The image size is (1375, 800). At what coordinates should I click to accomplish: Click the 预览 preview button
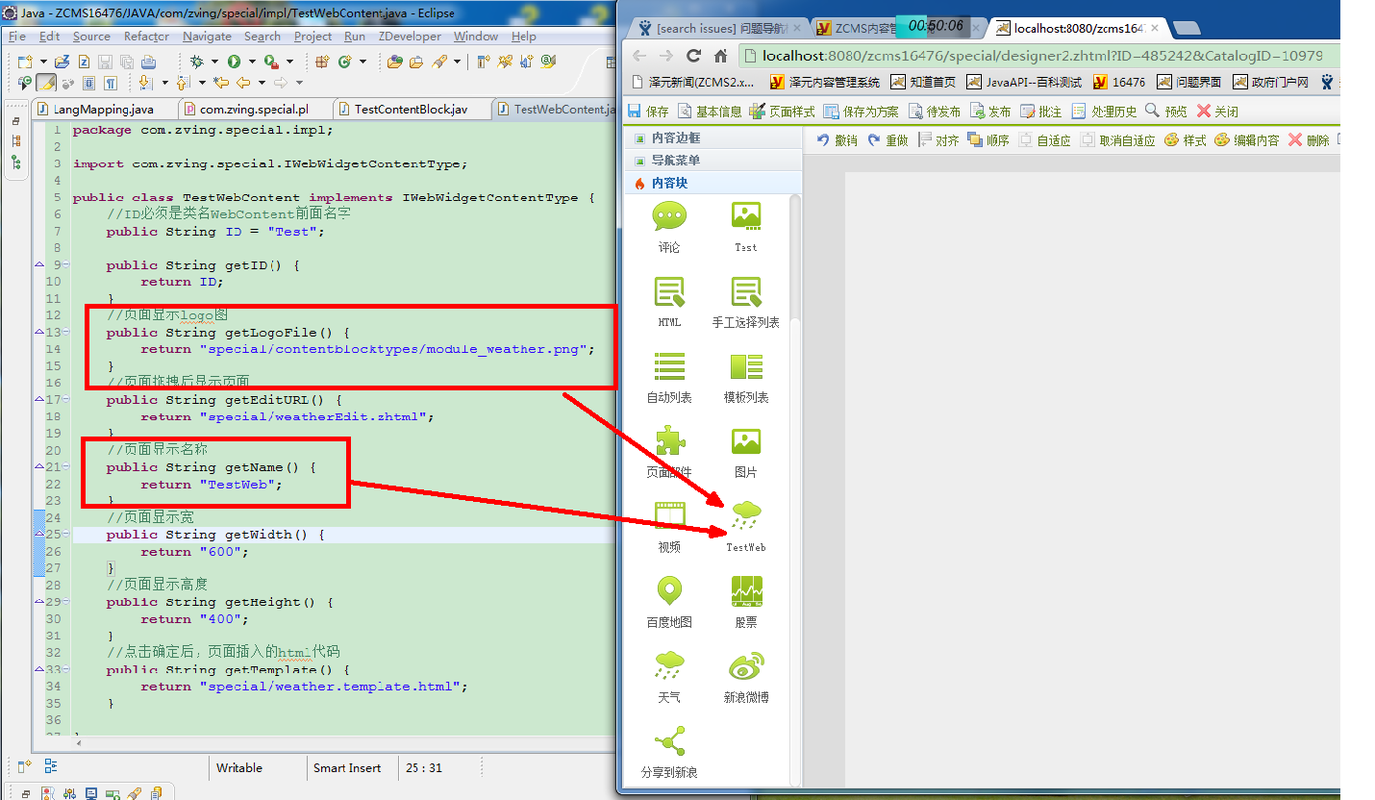1166,111
